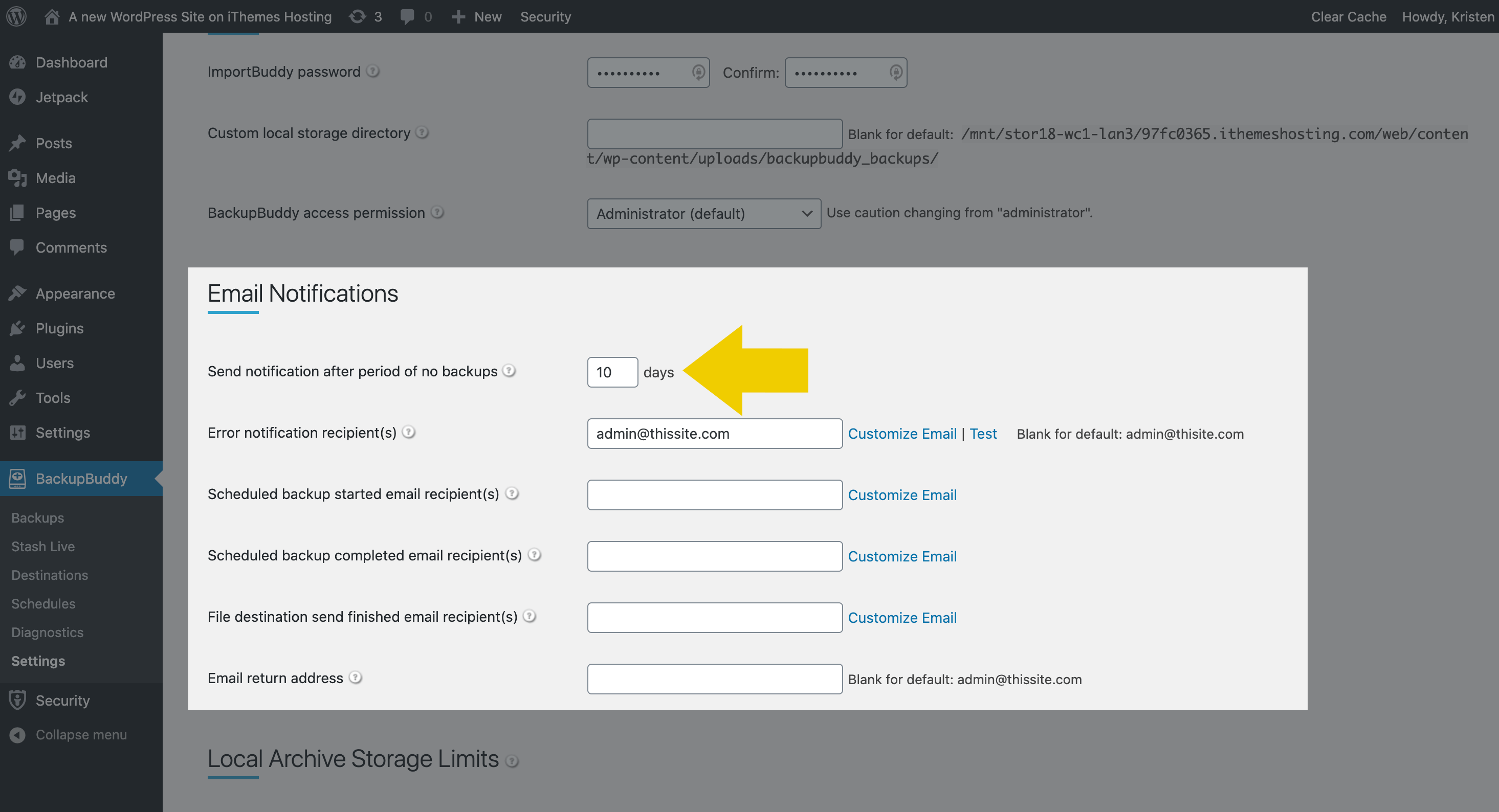
Task: Click password manager icon in ImportBuddy password field
Action: (x=698, y=73)
